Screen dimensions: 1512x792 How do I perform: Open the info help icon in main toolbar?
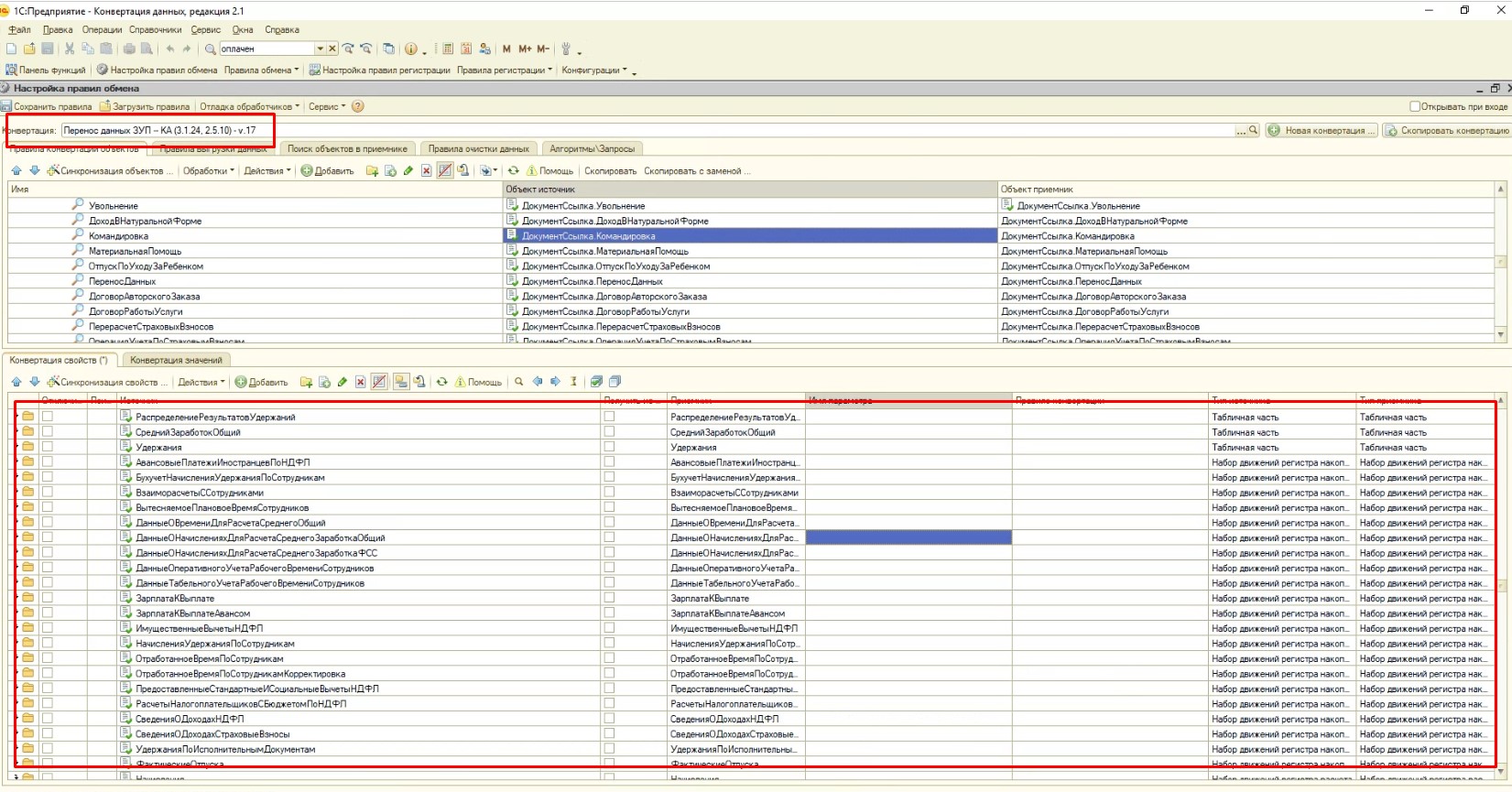[411, 49]
